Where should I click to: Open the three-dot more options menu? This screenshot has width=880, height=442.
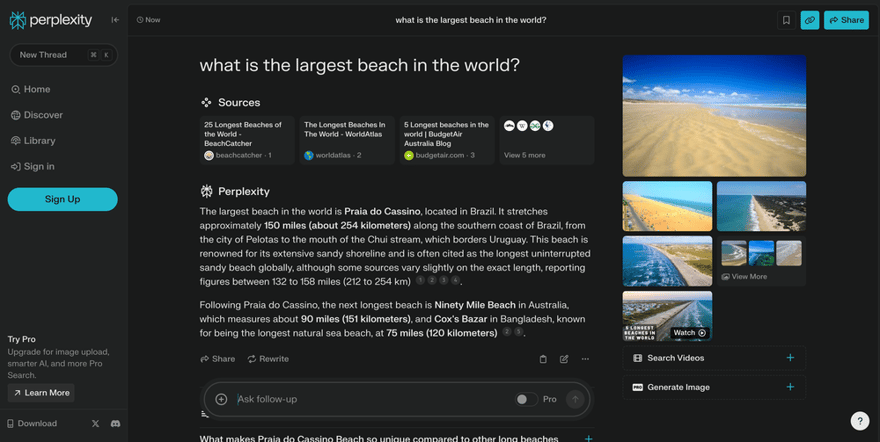tap(585, 359)
